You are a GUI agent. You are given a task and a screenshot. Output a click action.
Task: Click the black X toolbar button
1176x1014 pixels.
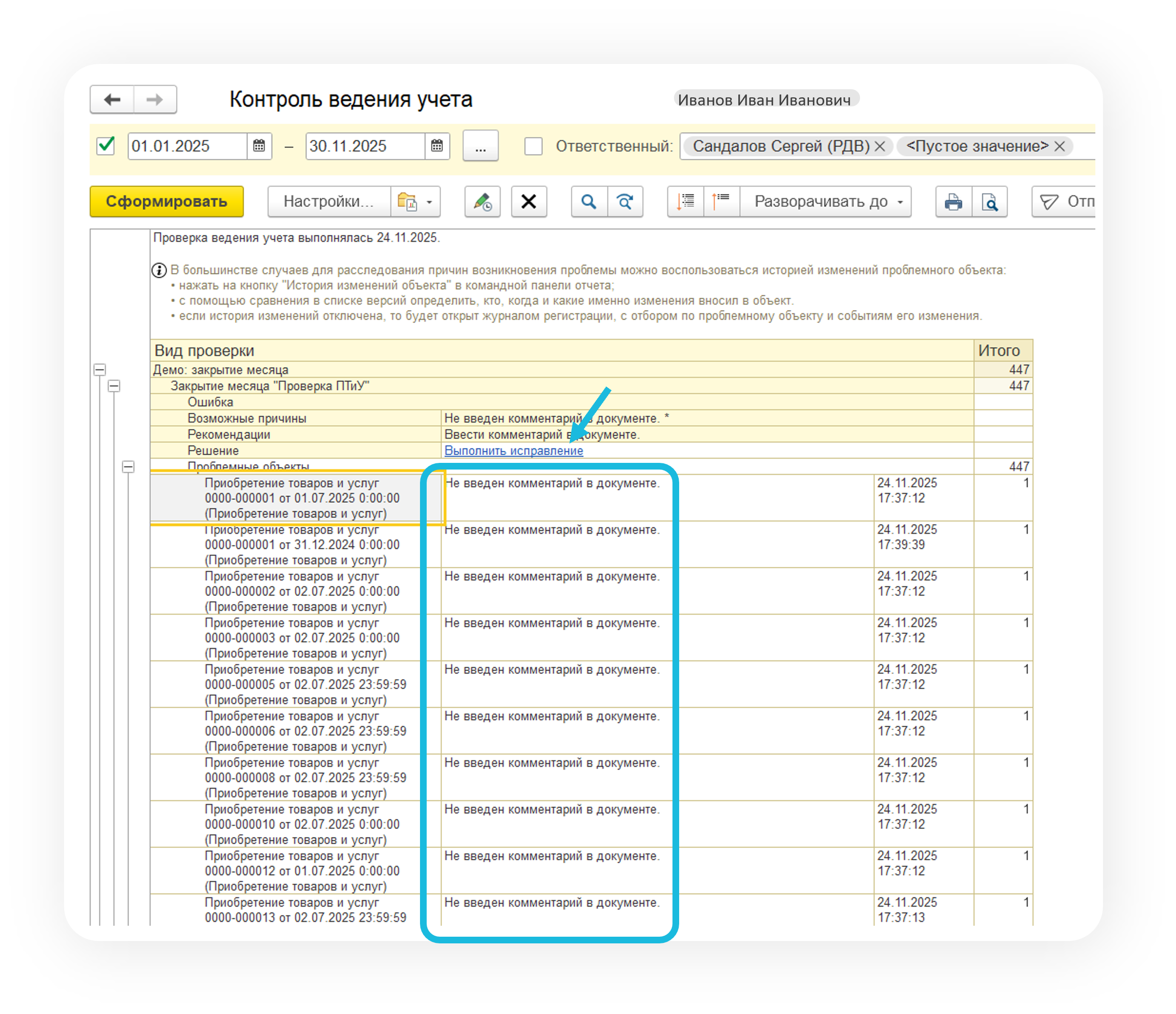pos(528,201)
